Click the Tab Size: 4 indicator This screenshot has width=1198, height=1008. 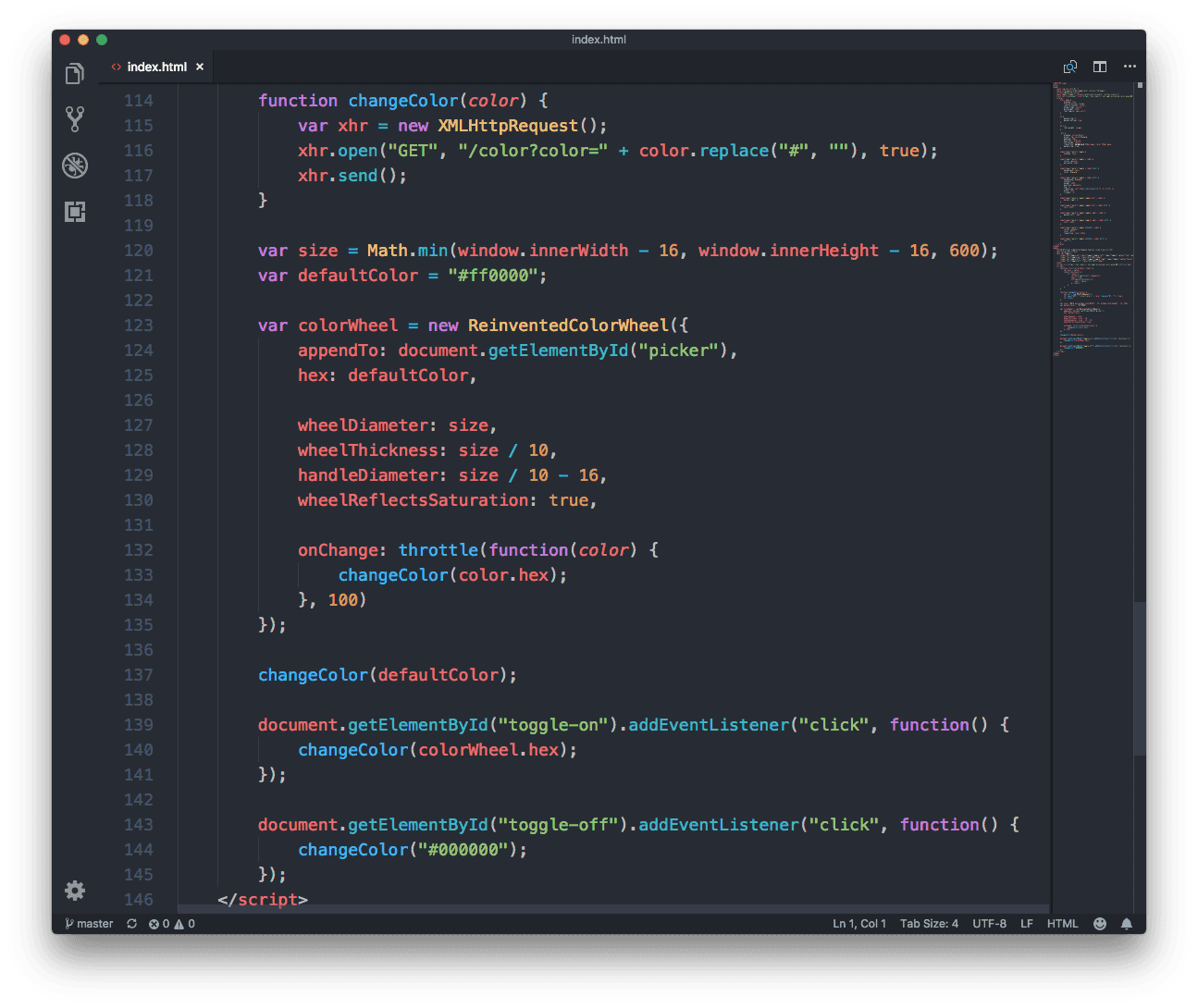click(x=929, y=924)
